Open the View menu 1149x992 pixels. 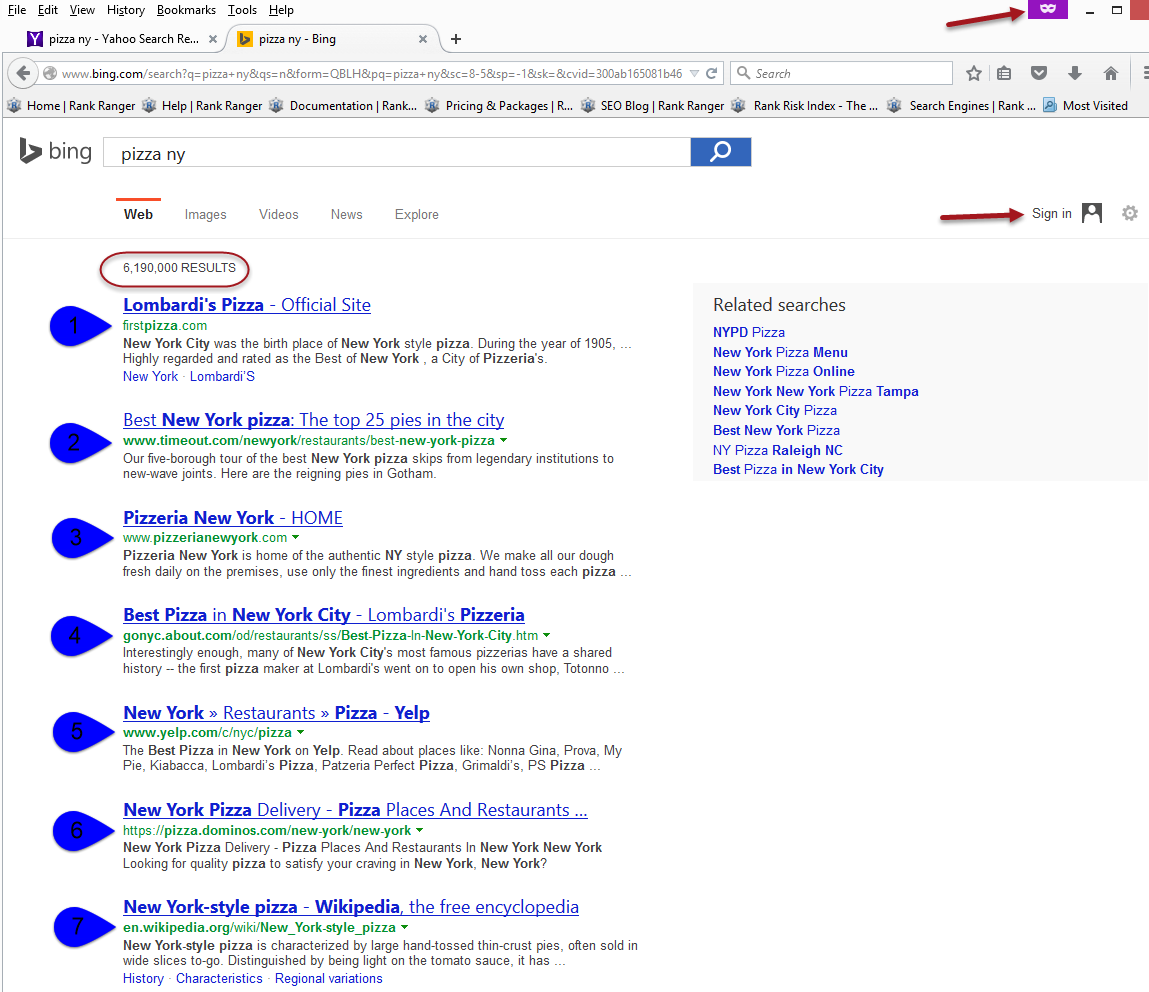(x=82, y=10)
